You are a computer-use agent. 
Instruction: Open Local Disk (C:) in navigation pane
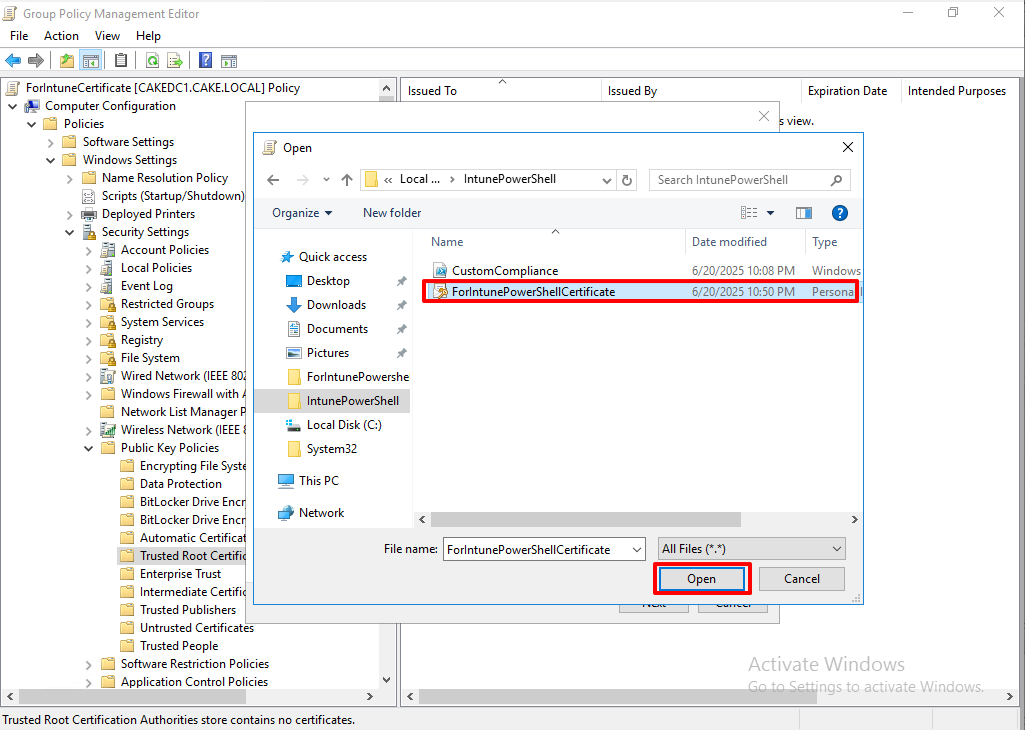[x=344, y=425]
